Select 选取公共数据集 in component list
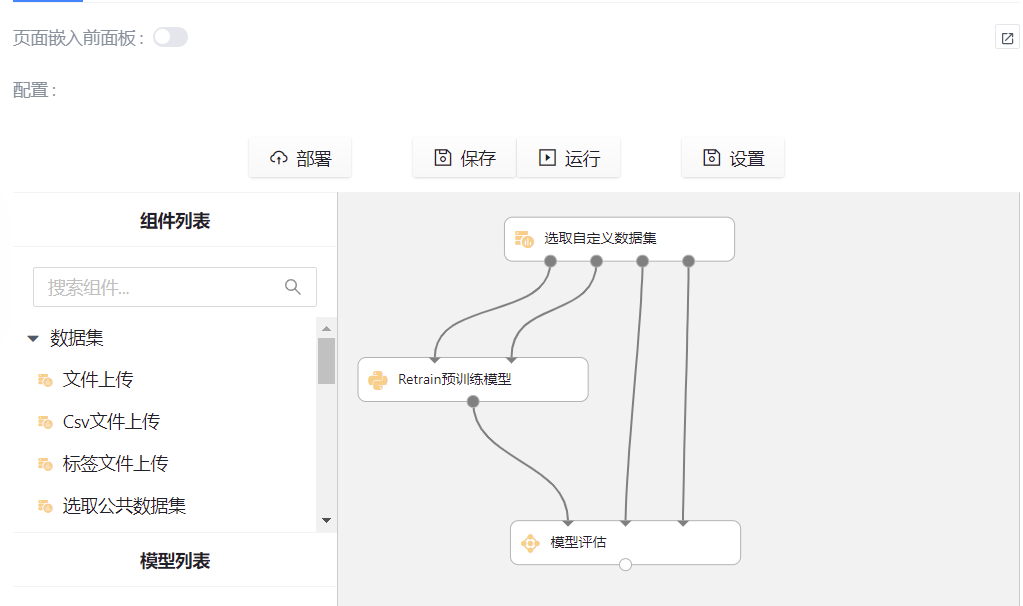 (124, 506)
